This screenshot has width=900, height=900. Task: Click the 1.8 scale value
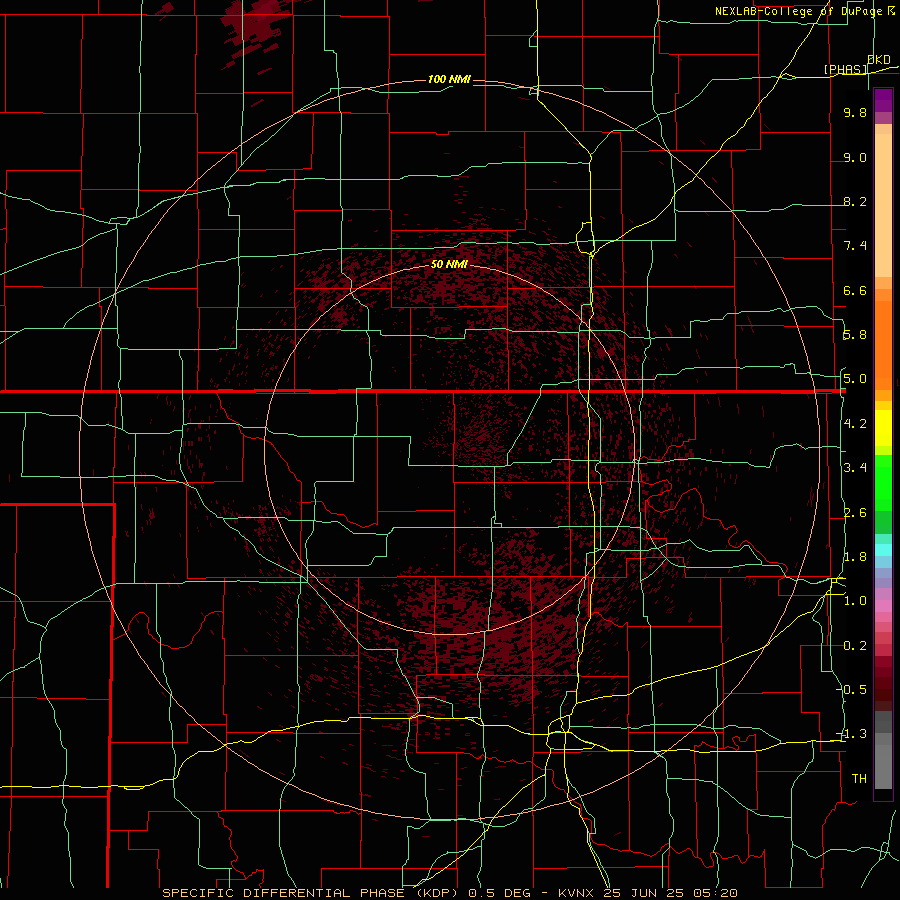[855, 557]
